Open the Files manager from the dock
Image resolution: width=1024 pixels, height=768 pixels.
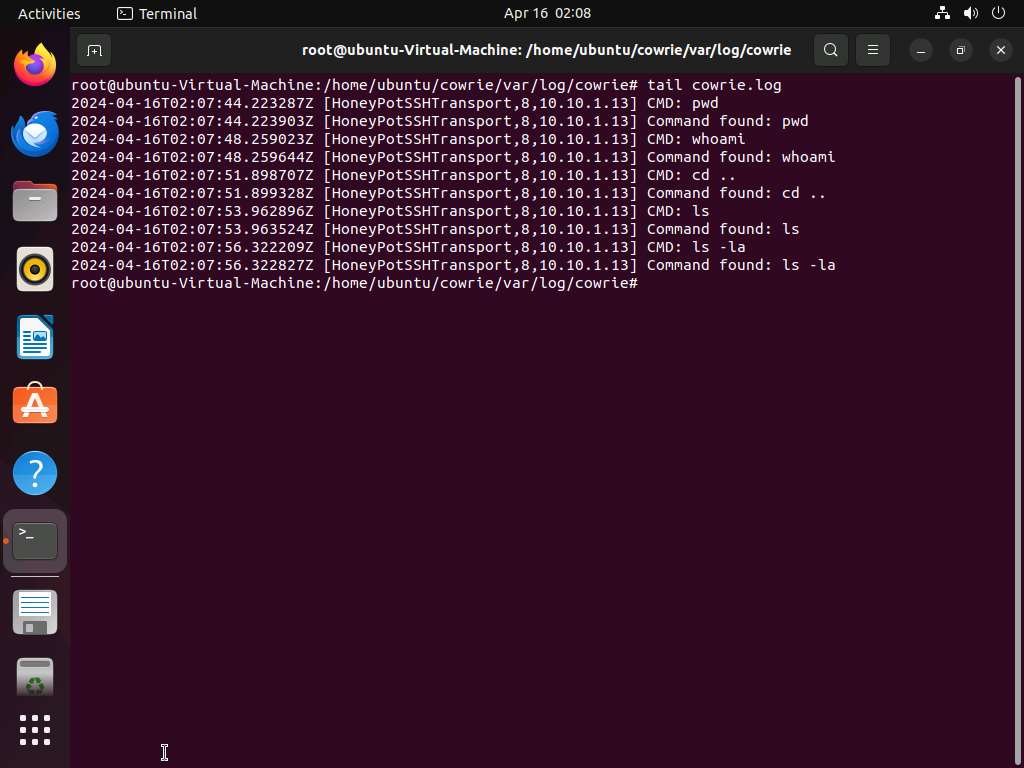35,201
